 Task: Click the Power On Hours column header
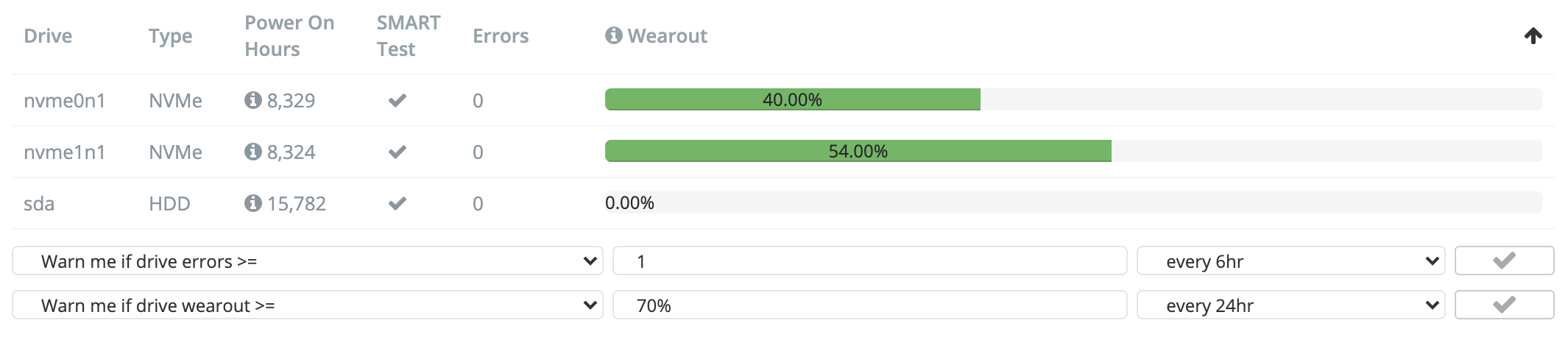point(289,35)
